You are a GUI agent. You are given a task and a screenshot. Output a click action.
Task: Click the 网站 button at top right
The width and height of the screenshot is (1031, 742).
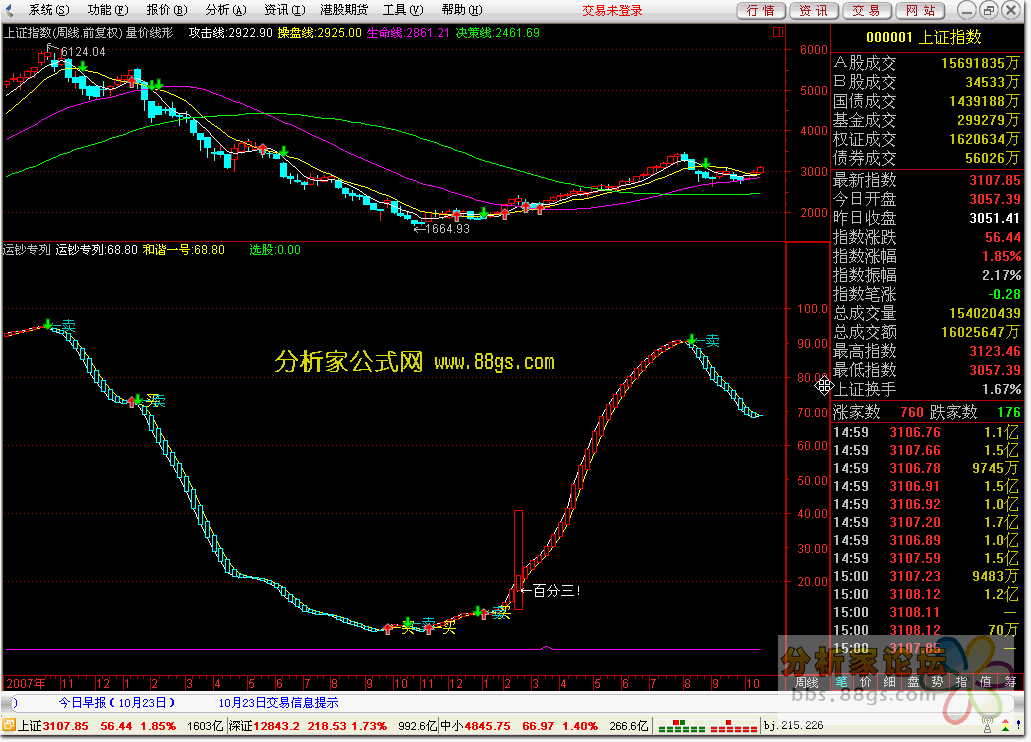tap(921, 11)
